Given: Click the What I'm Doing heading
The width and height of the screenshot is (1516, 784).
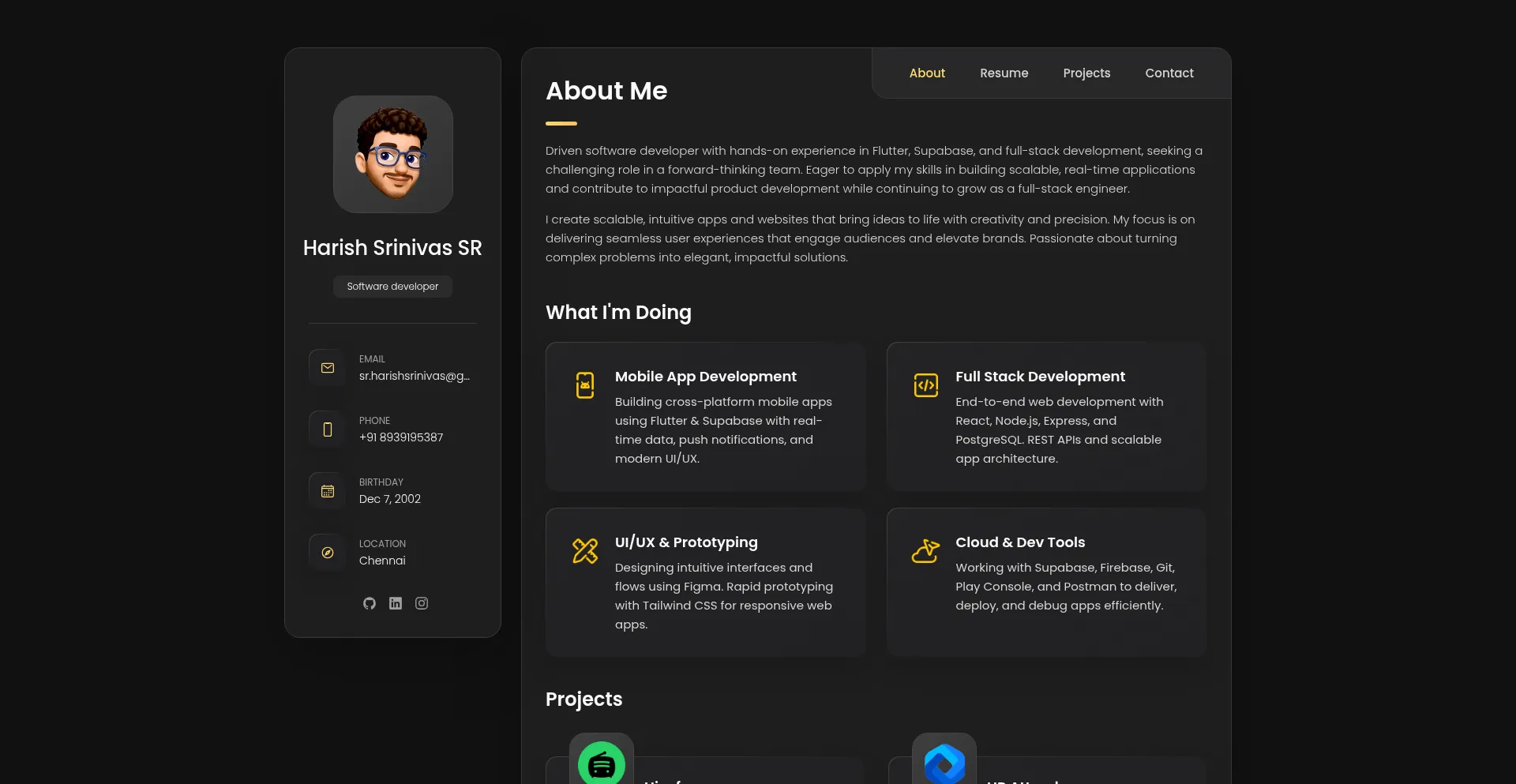Looking at the screenshot, I should tap(618, 313).
